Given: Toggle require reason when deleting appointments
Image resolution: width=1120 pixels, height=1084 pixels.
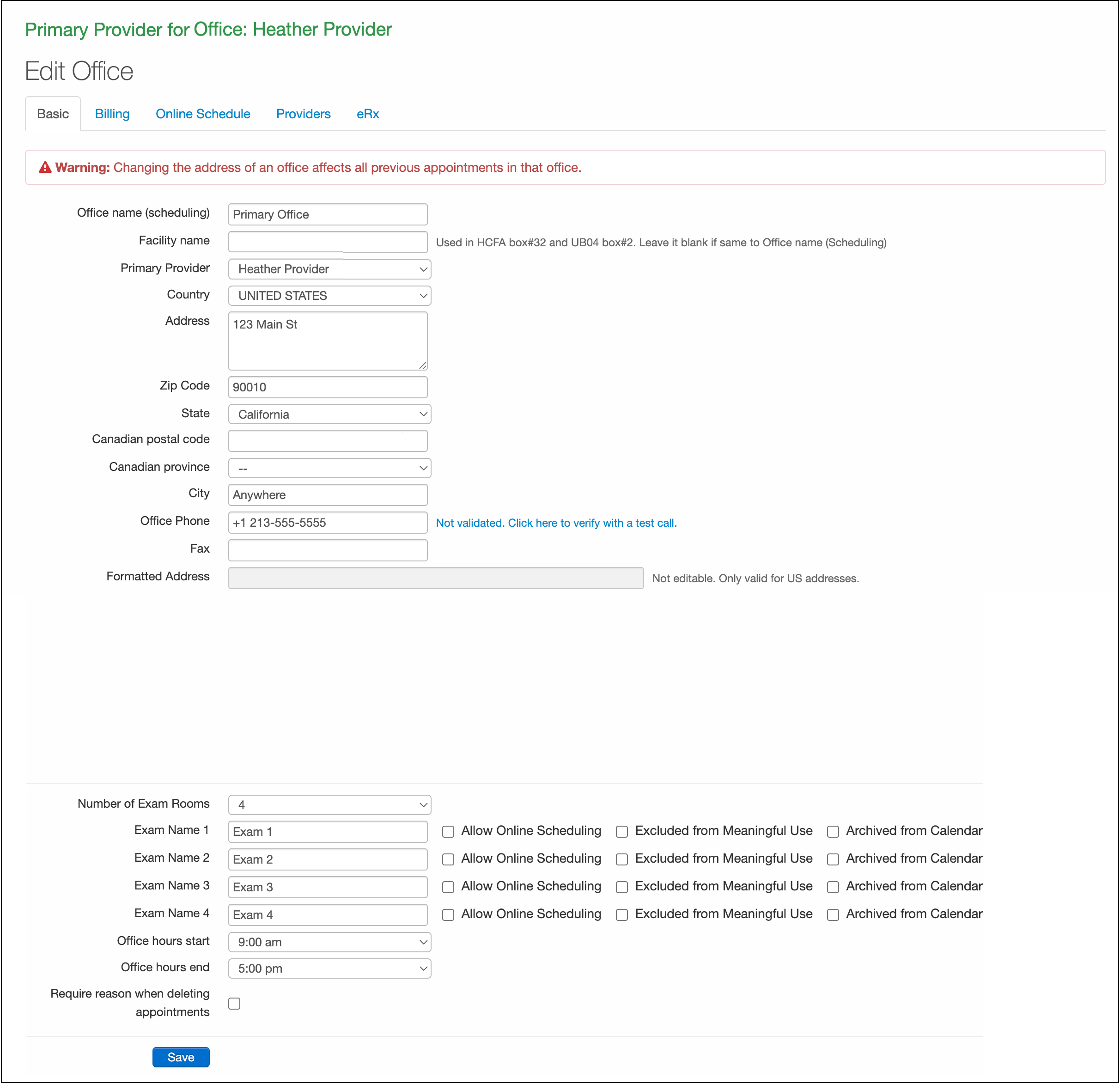Looking at the screenshot, I should pyautogui.click(x=234, y=1004).
